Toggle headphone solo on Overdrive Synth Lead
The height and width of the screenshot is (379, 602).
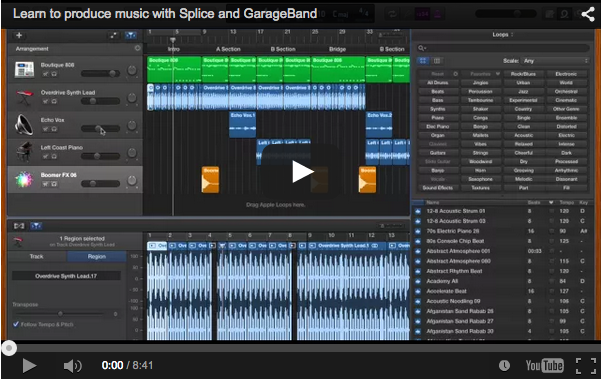pos(54,101)
